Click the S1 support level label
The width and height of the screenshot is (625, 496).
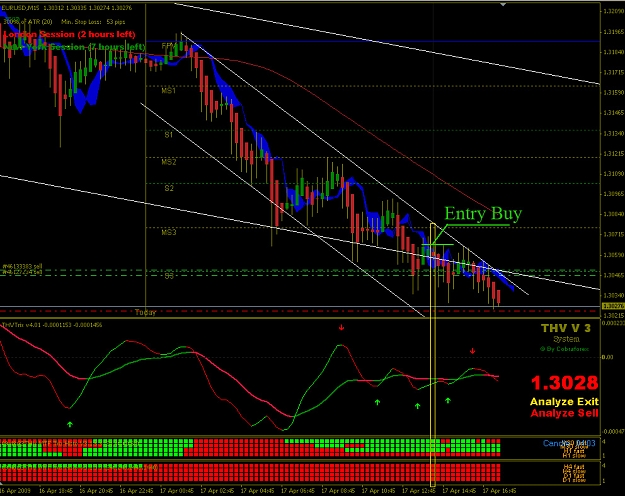[169, 135]
